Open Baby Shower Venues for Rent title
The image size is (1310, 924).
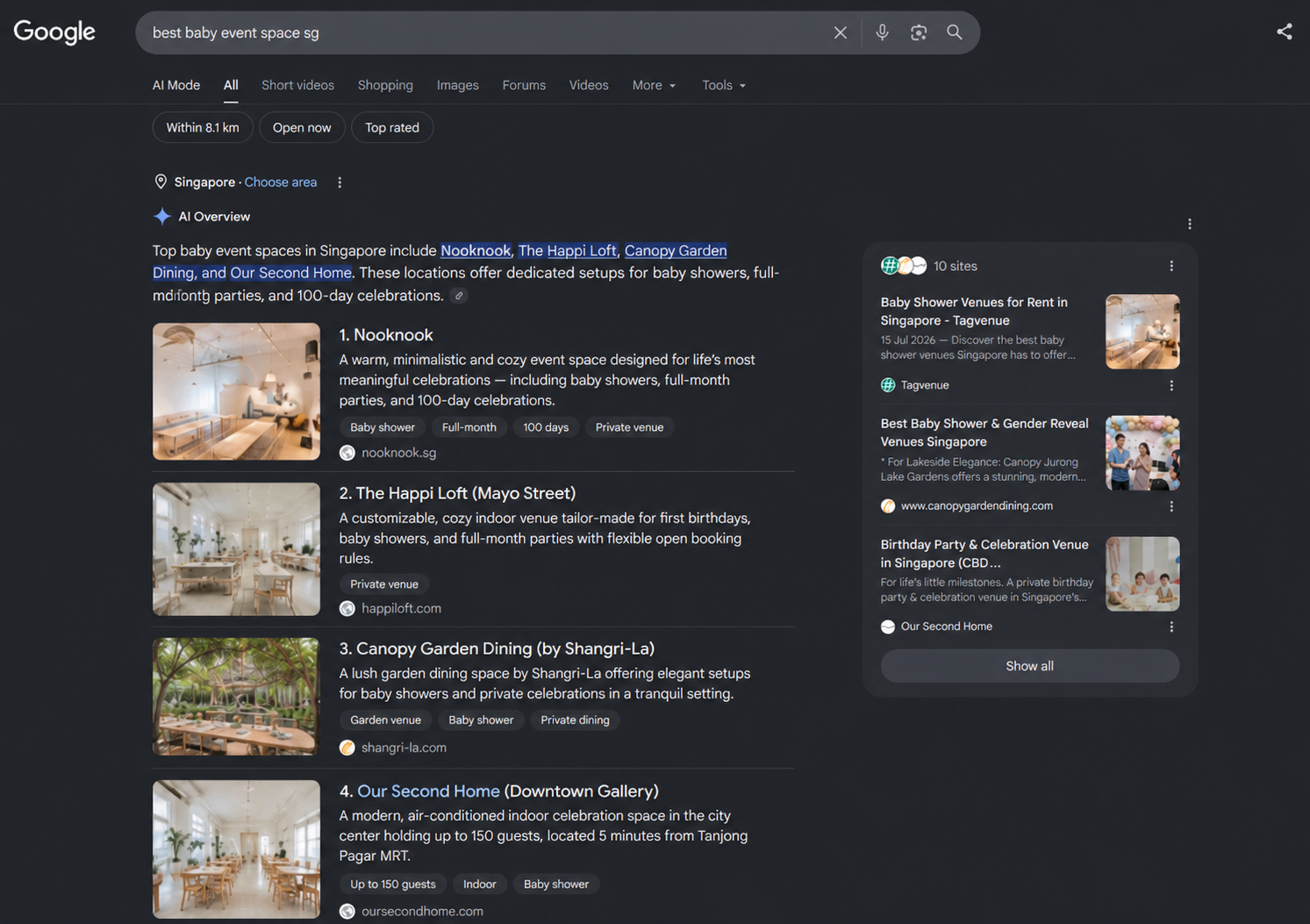point(974,312)
